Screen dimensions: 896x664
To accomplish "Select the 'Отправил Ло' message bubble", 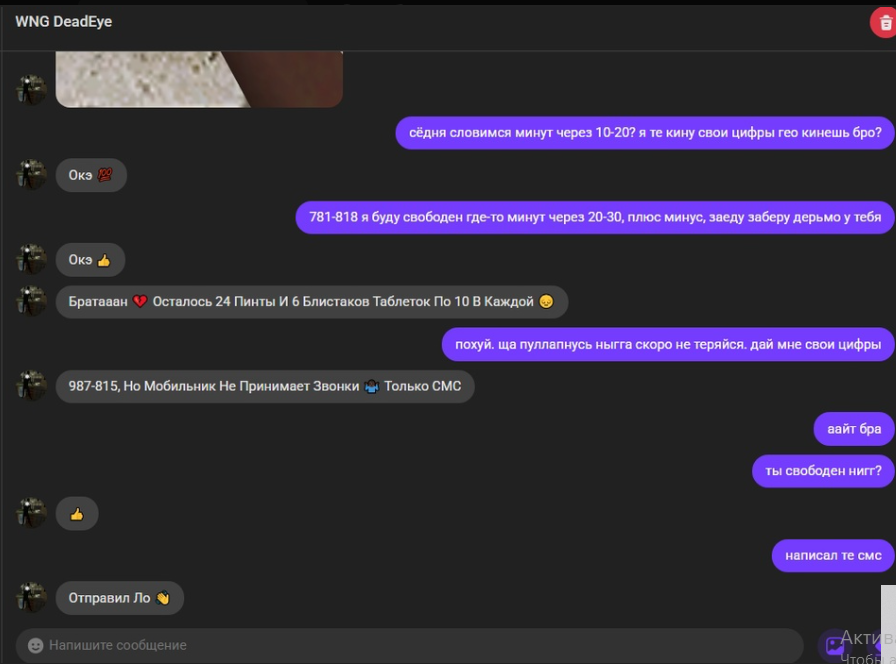I will tap(119, 598).
